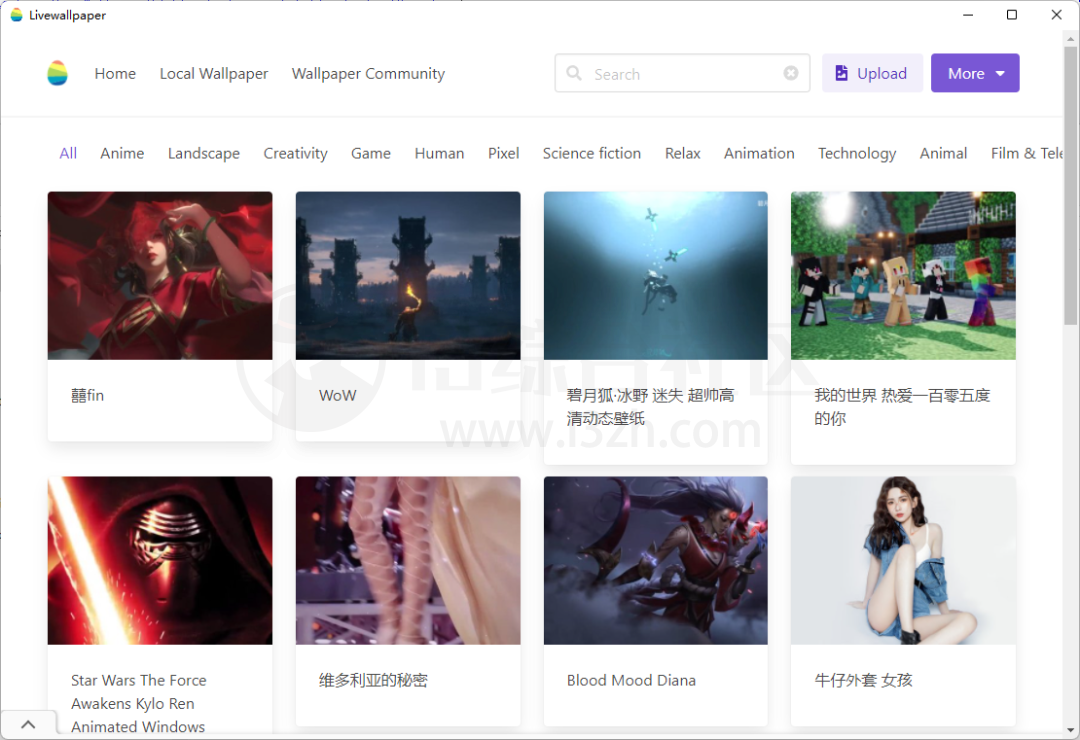Open the Blood Mood Diana thumbnail

coord(656,561)
